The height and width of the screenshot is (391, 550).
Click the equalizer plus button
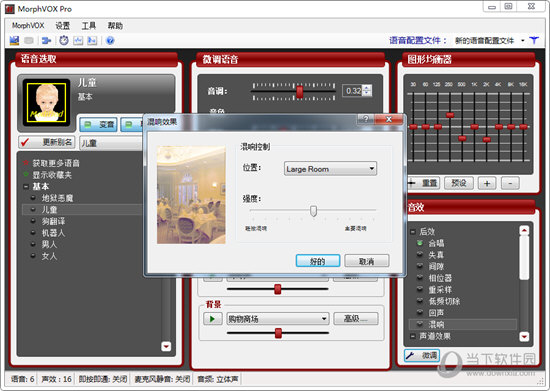(487, 183)
